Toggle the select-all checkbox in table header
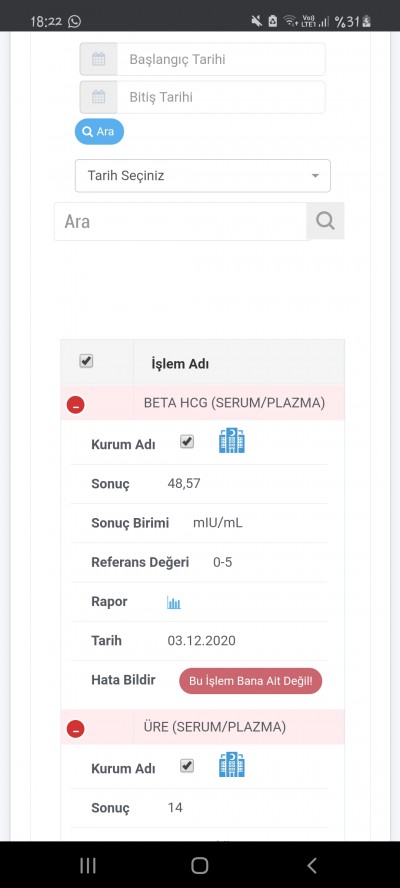The width and height of the screenshot is (400, 888). (86, 361)
